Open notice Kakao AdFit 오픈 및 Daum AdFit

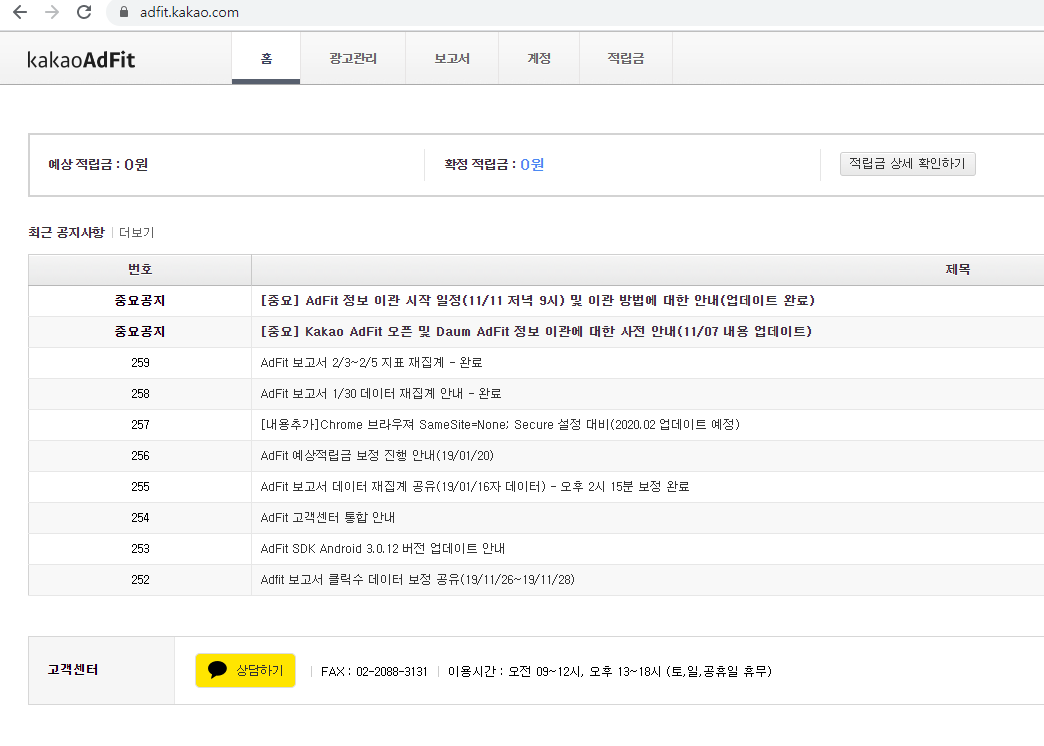pos(536,332)
